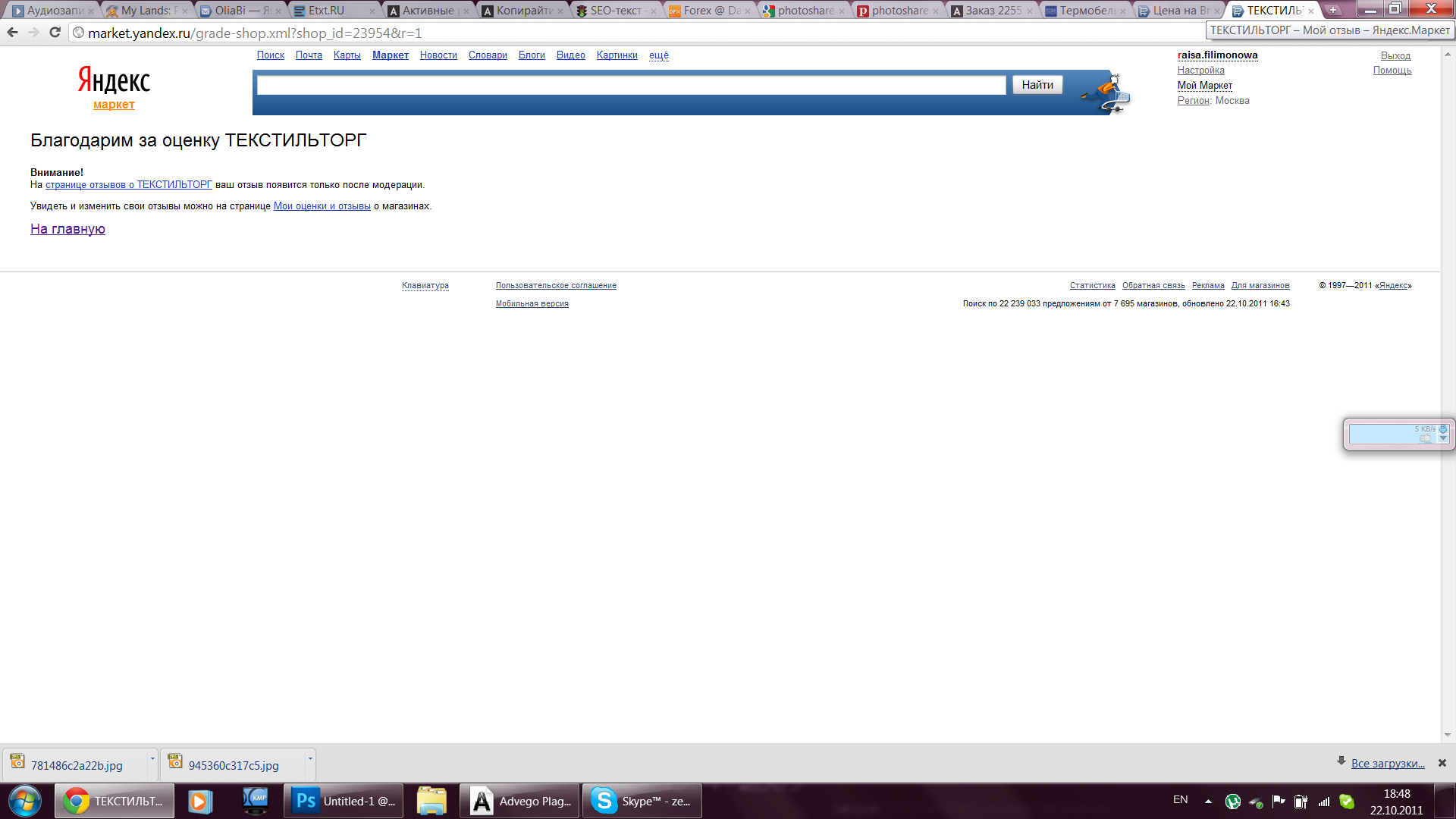
Task: Open Картинки link
Action: [617, 55]
